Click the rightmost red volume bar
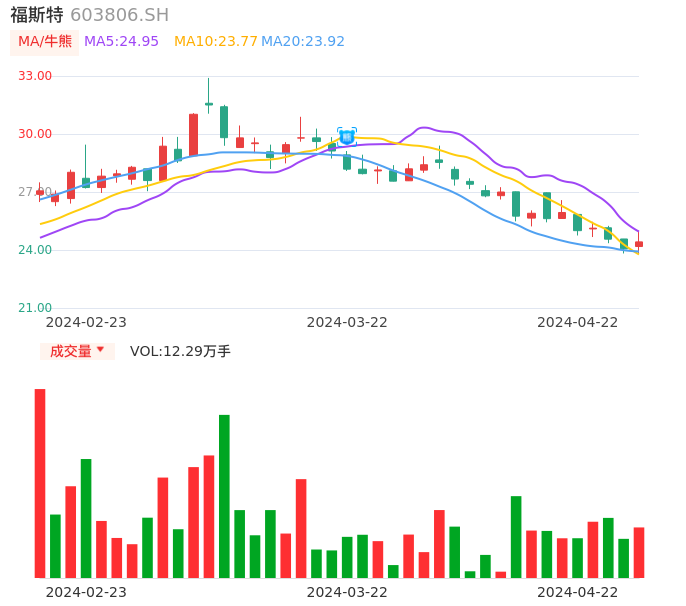This screenshot has height=606, width=686. pos(639,552)
